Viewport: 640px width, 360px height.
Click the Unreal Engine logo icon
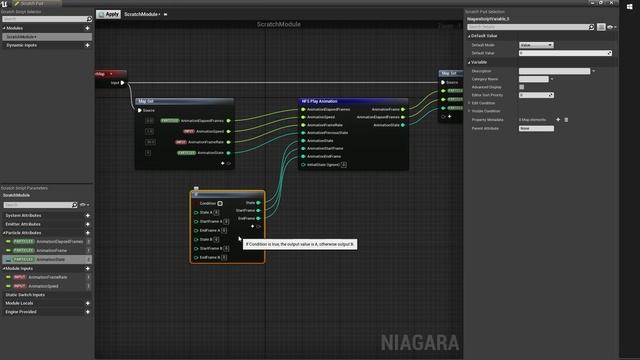click(x=4, y=4)
